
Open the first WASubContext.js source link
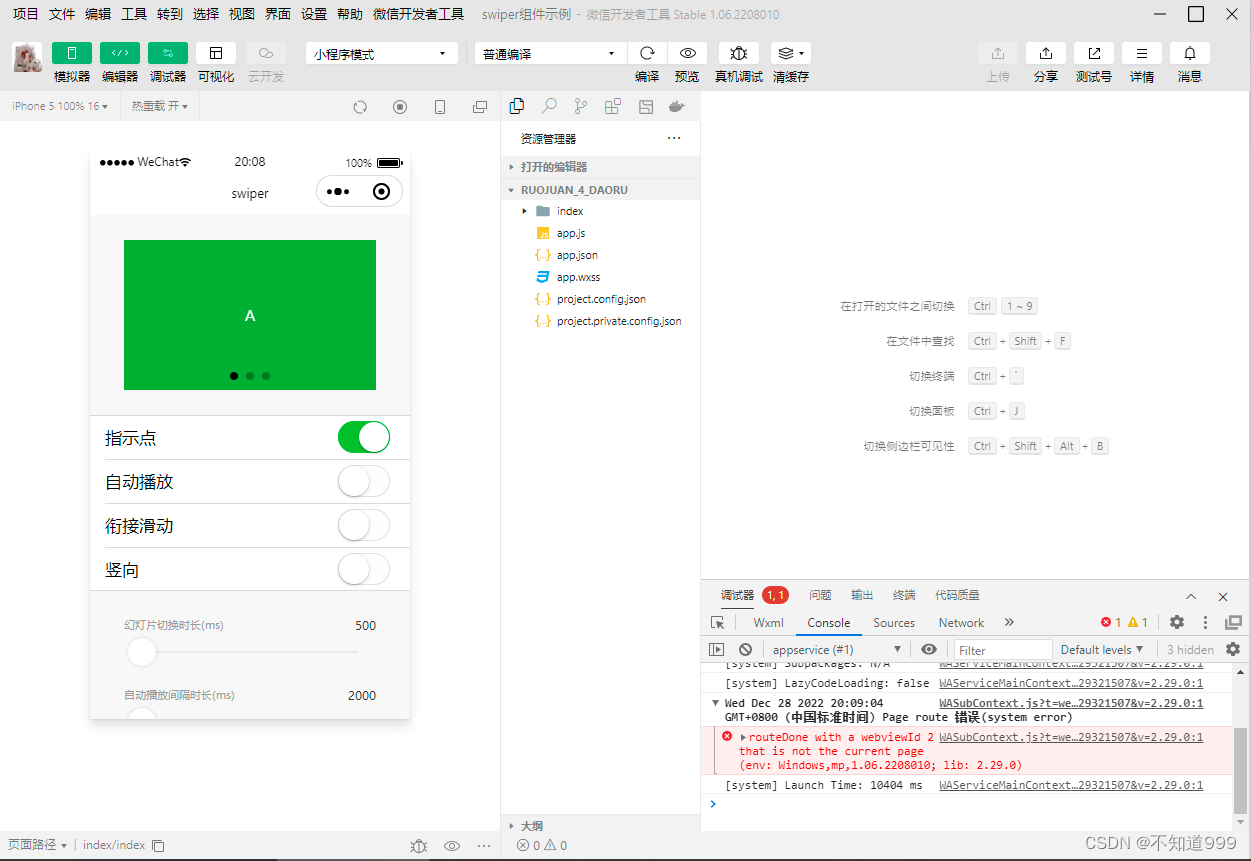click(1071, 703)
